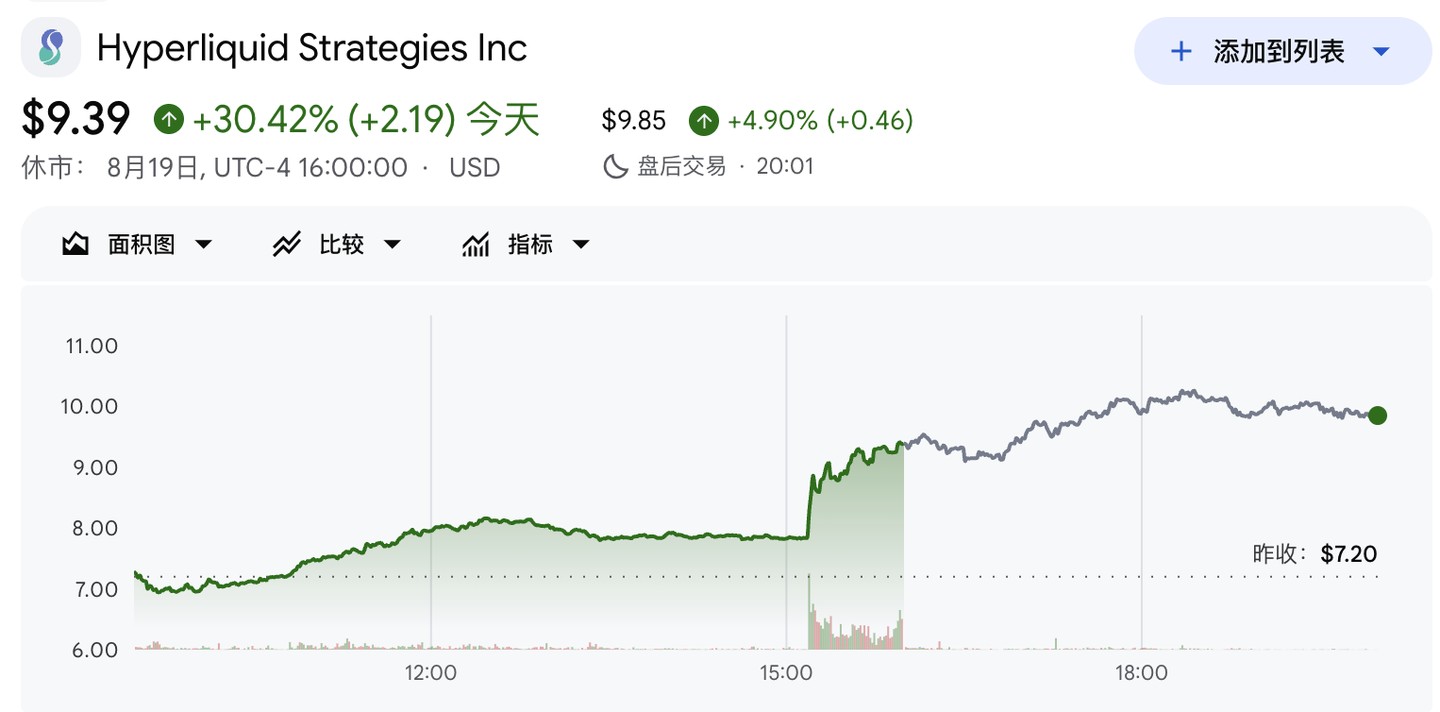1440x712 pixels.
Task: Click the 昨收 $7.20 previous close label
Action: point(1315,554)
